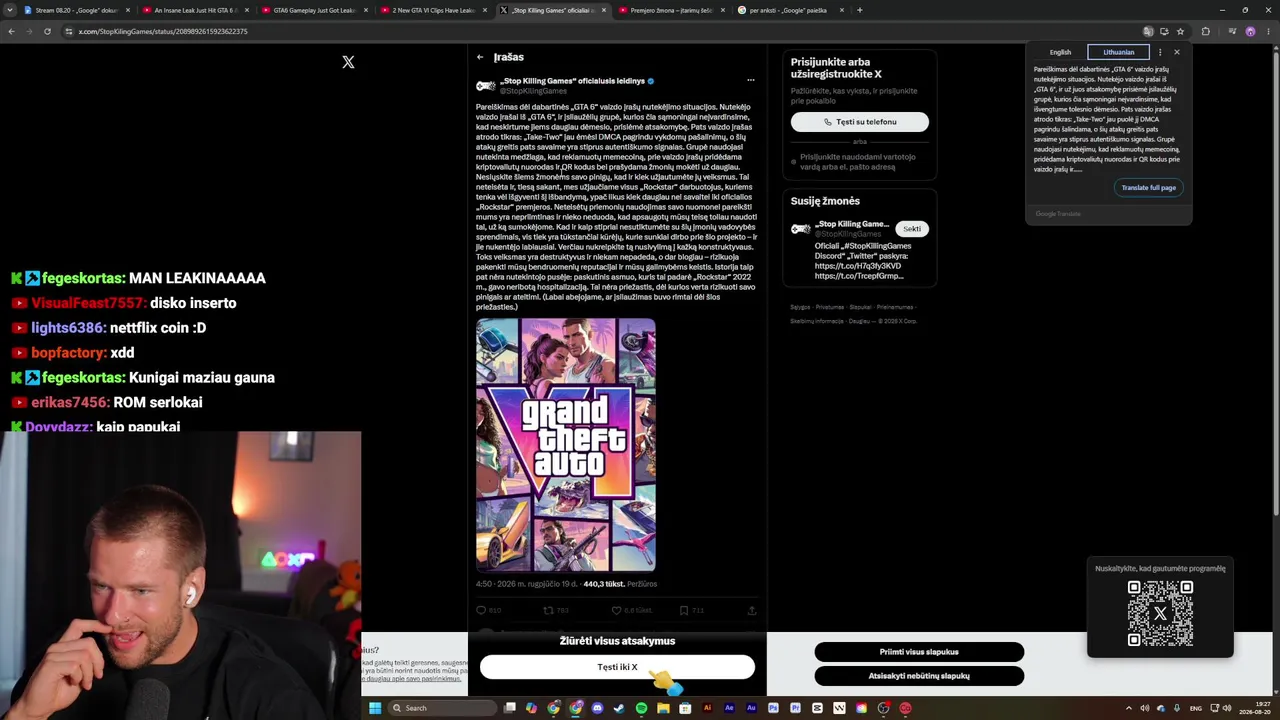Viewport: 1280px width, 720px height.
Task: Open the Slapukai footer link
Action: pos(860,307)
